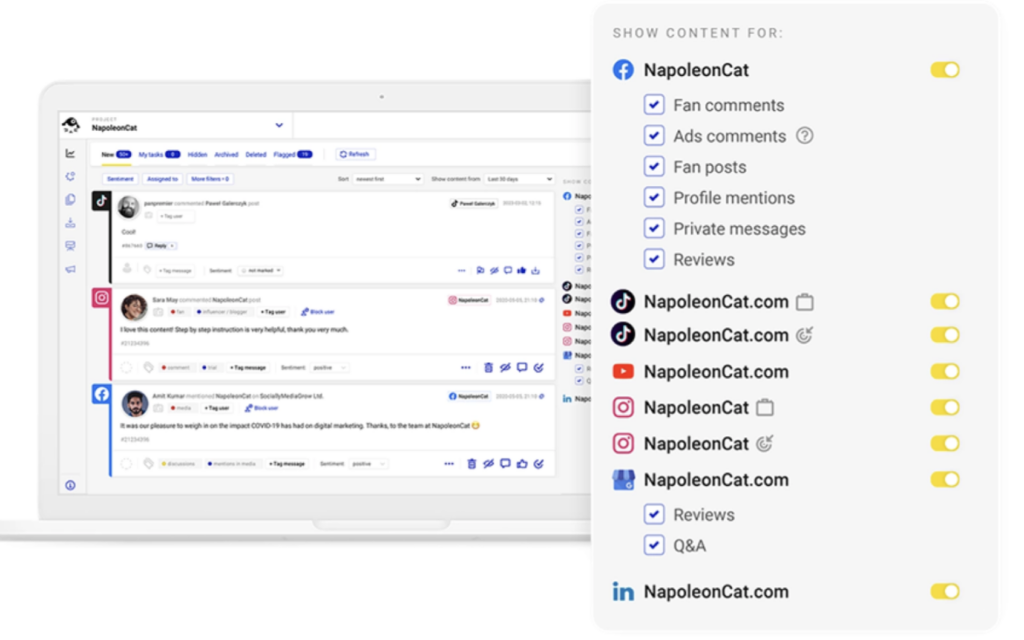Click the info icon at the sidebar bottom
This screenshot has height=640, width=1024.
[71, 485]
